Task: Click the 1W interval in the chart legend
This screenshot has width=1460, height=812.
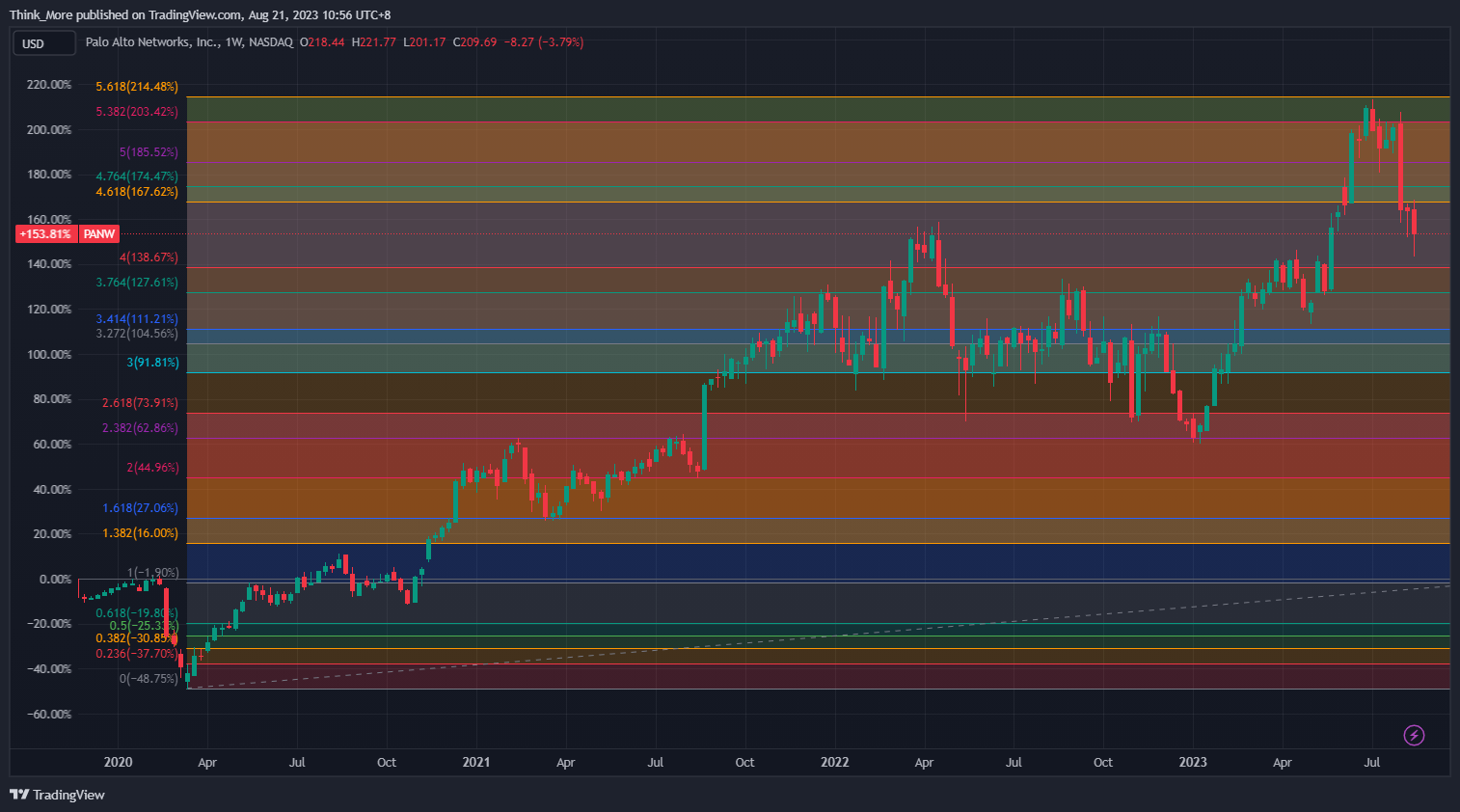Action: (x=234, y=42)
